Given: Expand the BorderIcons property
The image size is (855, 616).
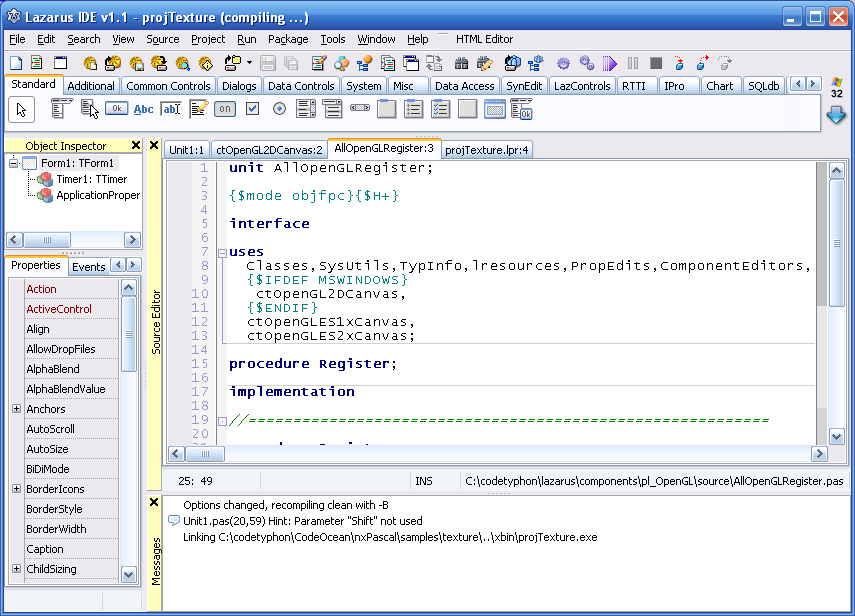Looking at the screenshot, I should 16,488.
